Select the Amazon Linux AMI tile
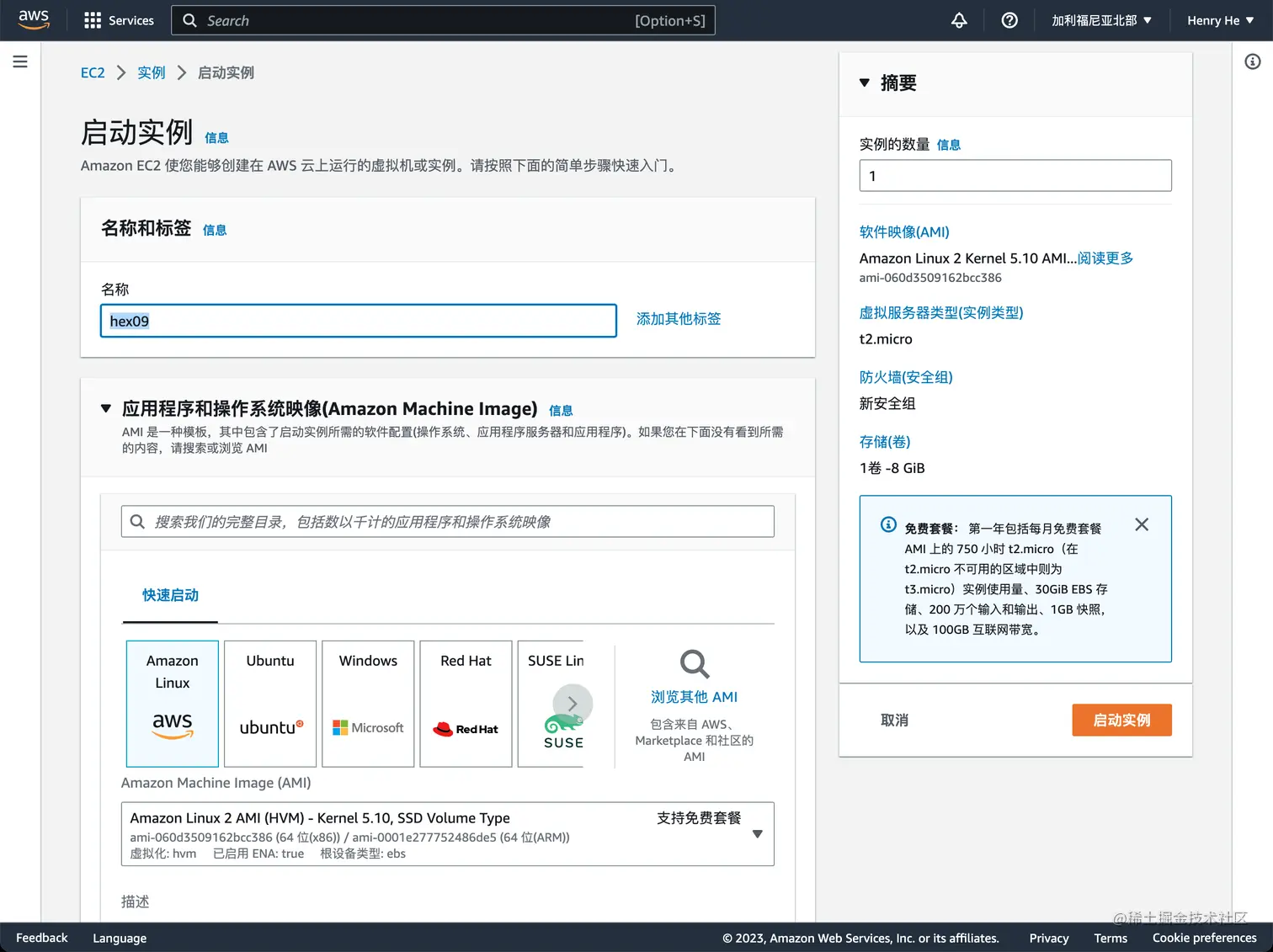This screenshot has height=952, width=1273. [x=173, y=704]
